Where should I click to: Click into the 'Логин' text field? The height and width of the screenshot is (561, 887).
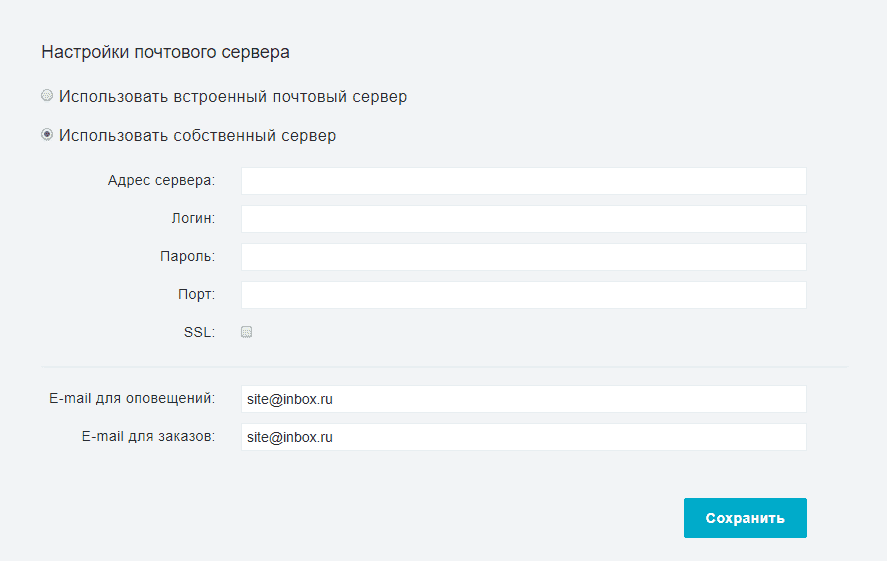pyautogui.click(x=524, y=219)
